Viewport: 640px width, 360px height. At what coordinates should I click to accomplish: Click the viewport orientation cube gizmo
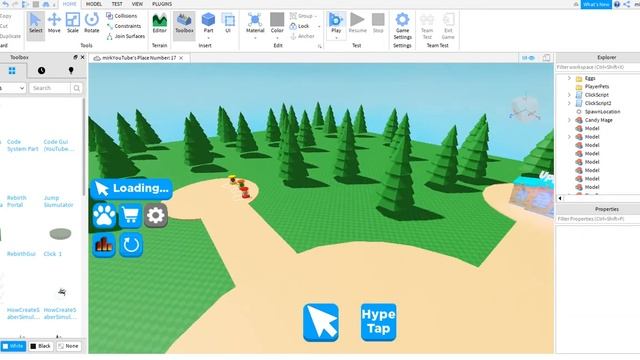pyautogui.click(x=525, y=108)
